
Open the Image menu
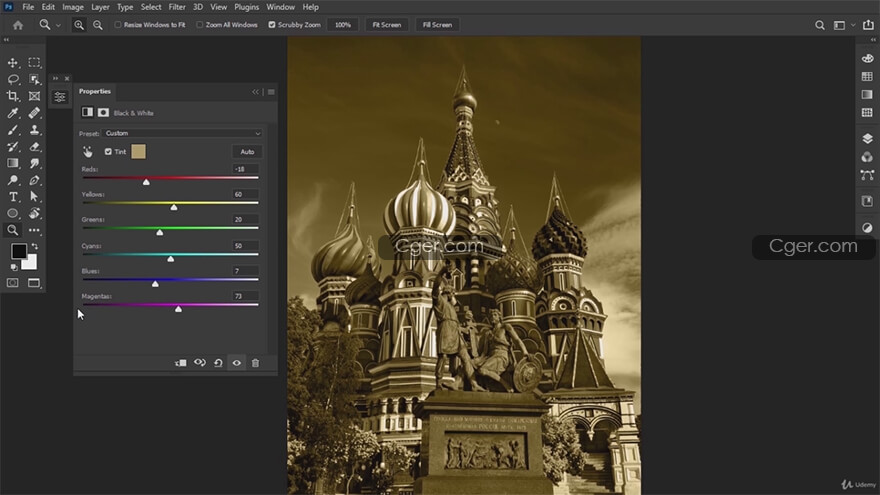coord(72,7)
